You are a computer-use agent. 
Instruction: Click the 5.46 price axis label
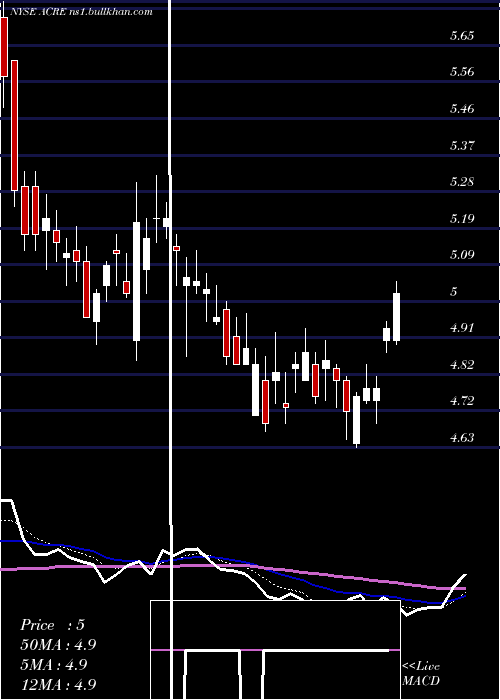pyautogui.click(x=462, y=109)
